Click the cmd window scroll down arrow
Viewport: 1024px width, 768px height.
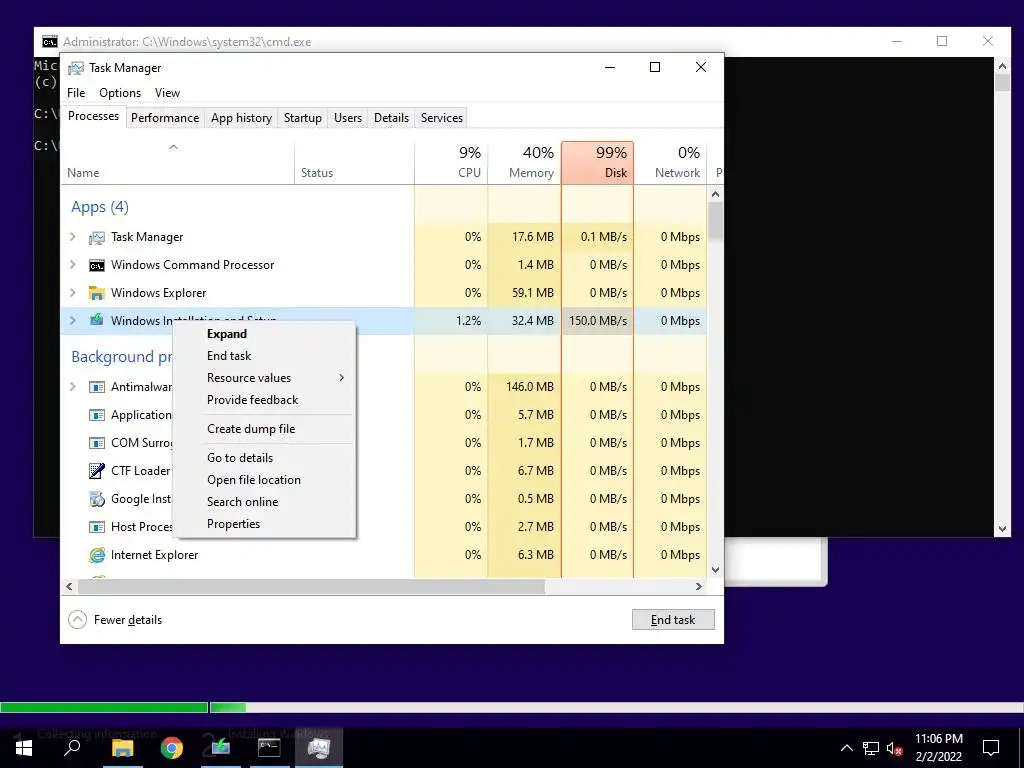coord(1002,529)
